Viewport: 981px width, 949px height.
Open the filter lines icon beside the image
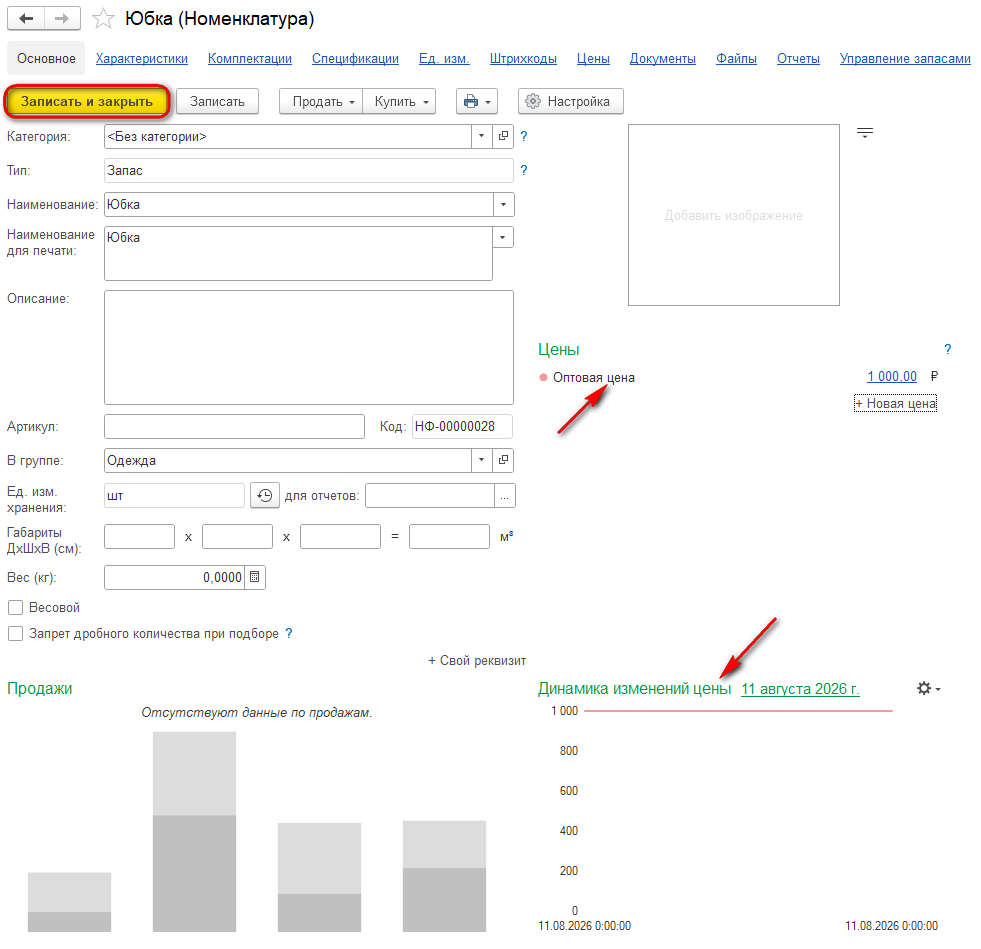[865, 133]
